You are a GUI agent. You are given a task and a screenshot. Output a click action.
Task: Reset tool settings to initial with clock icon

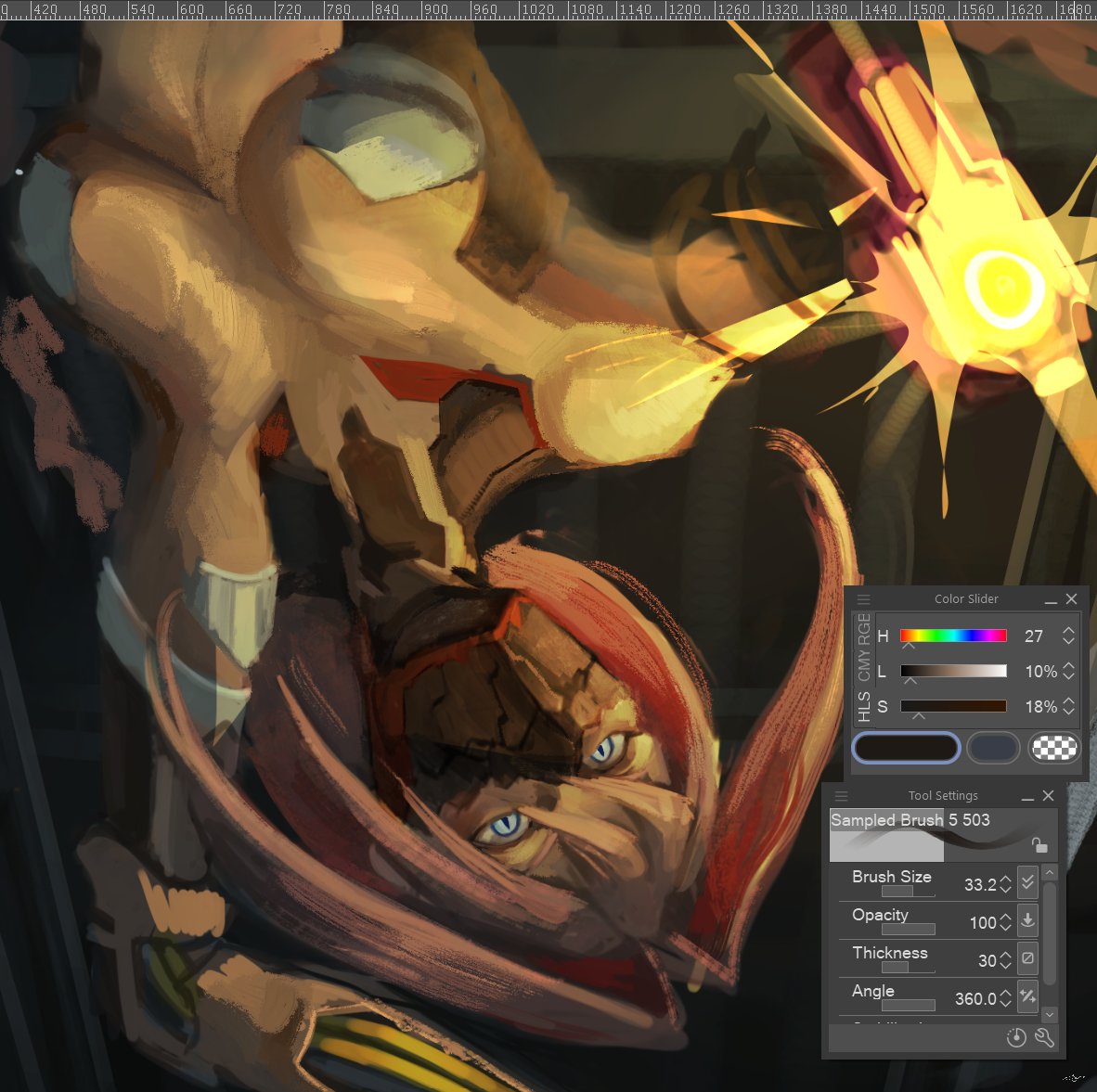(1016, 1037)
